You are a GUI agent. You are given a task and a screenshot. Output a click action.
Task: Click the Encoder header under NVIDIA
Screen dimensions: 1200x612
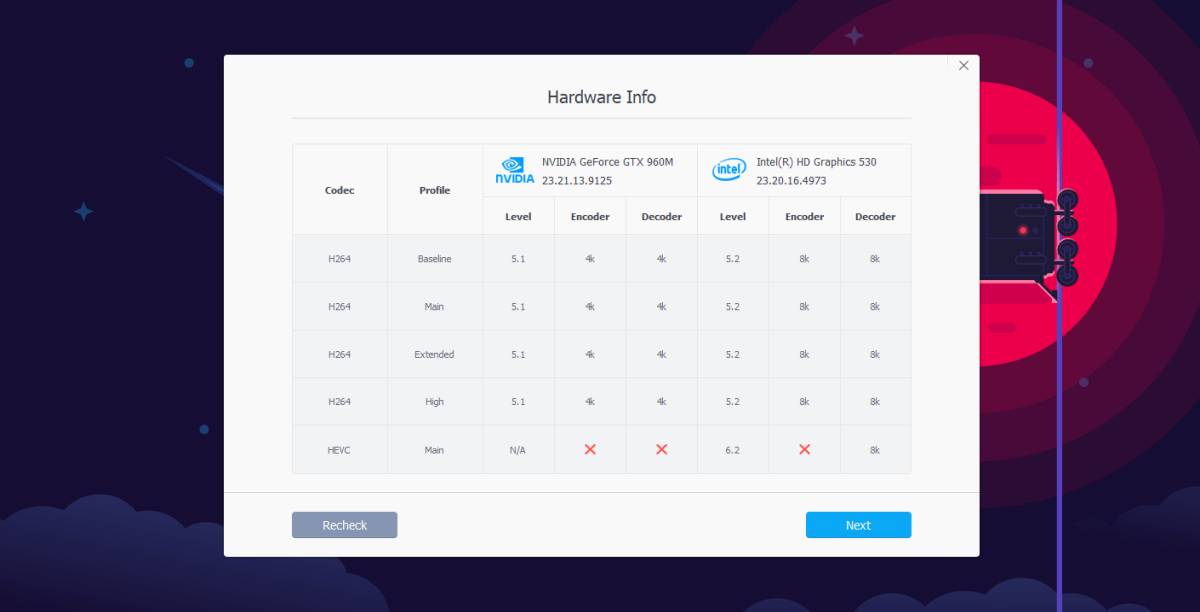(590, 216)
